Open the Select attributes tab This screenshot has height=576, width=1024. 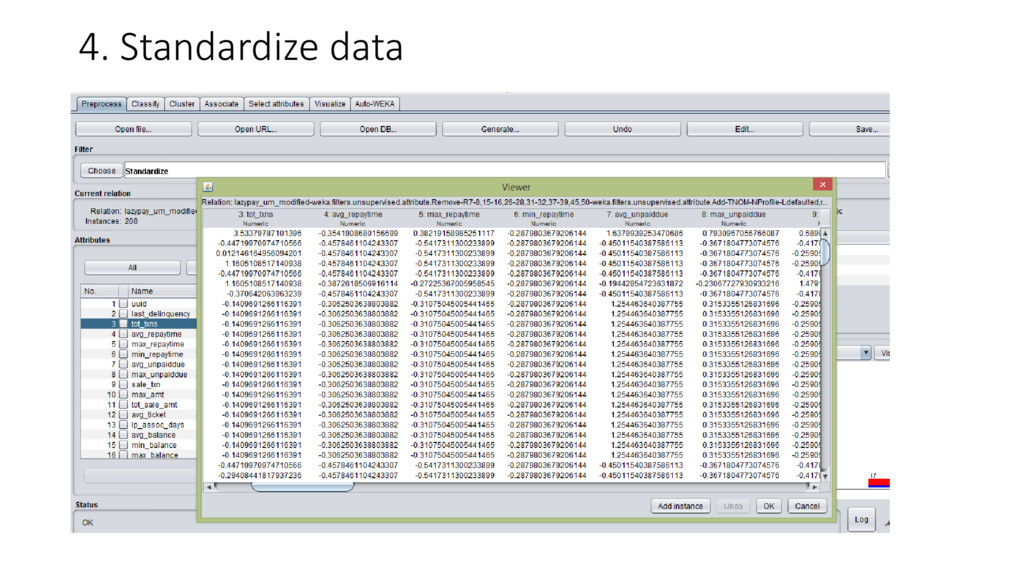[x=276, y=104]
